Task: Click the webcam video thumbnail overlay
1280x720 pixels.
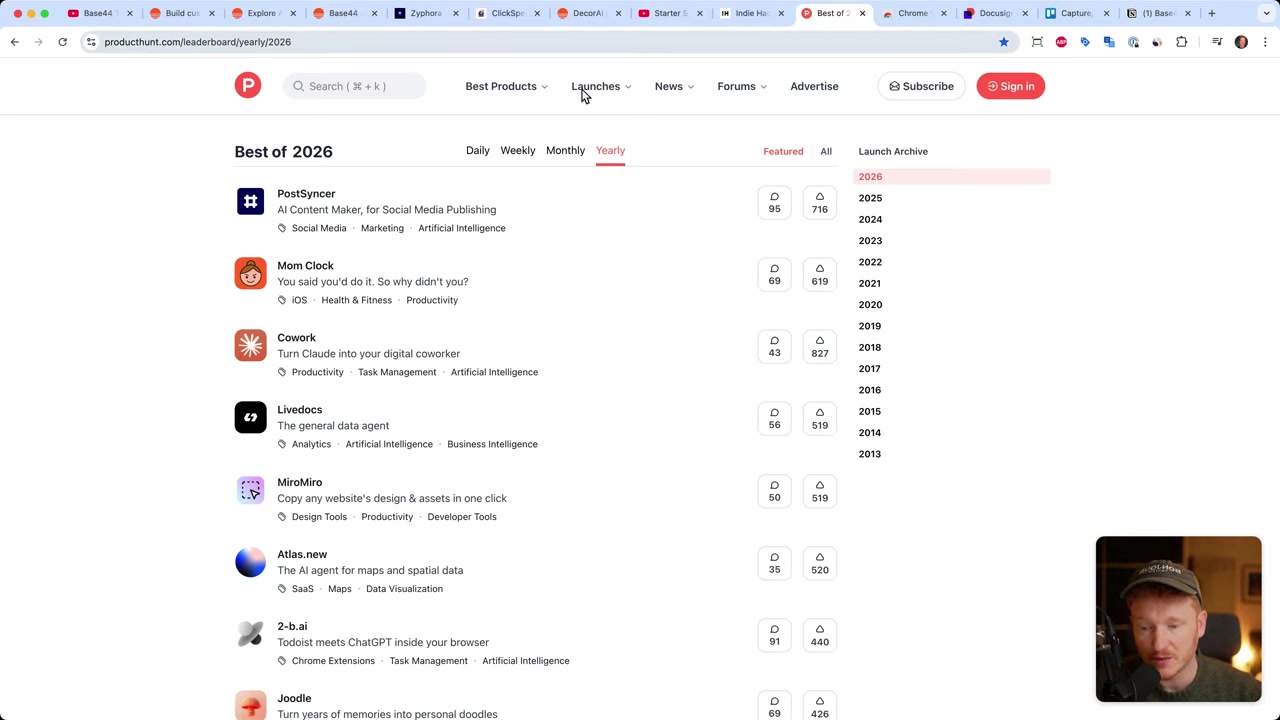Action: (1178, 619)
